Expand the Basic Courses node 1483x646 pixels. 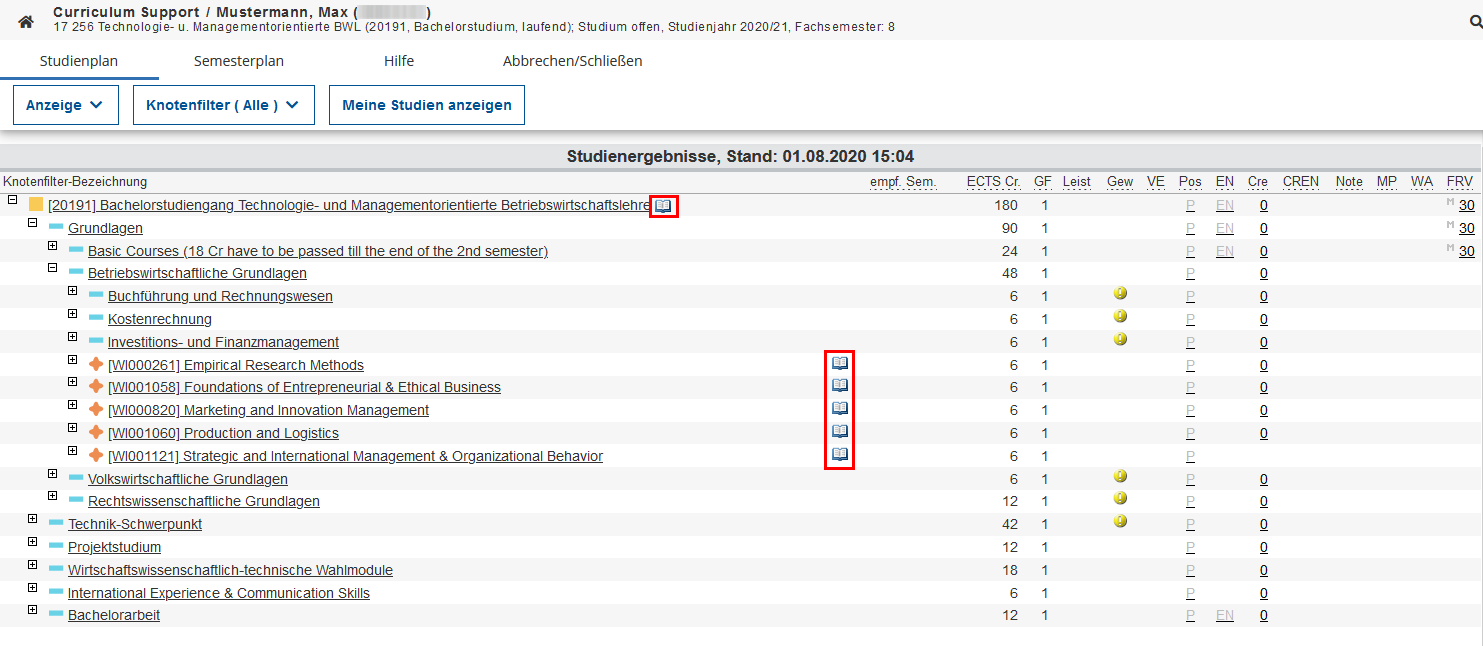53,246
